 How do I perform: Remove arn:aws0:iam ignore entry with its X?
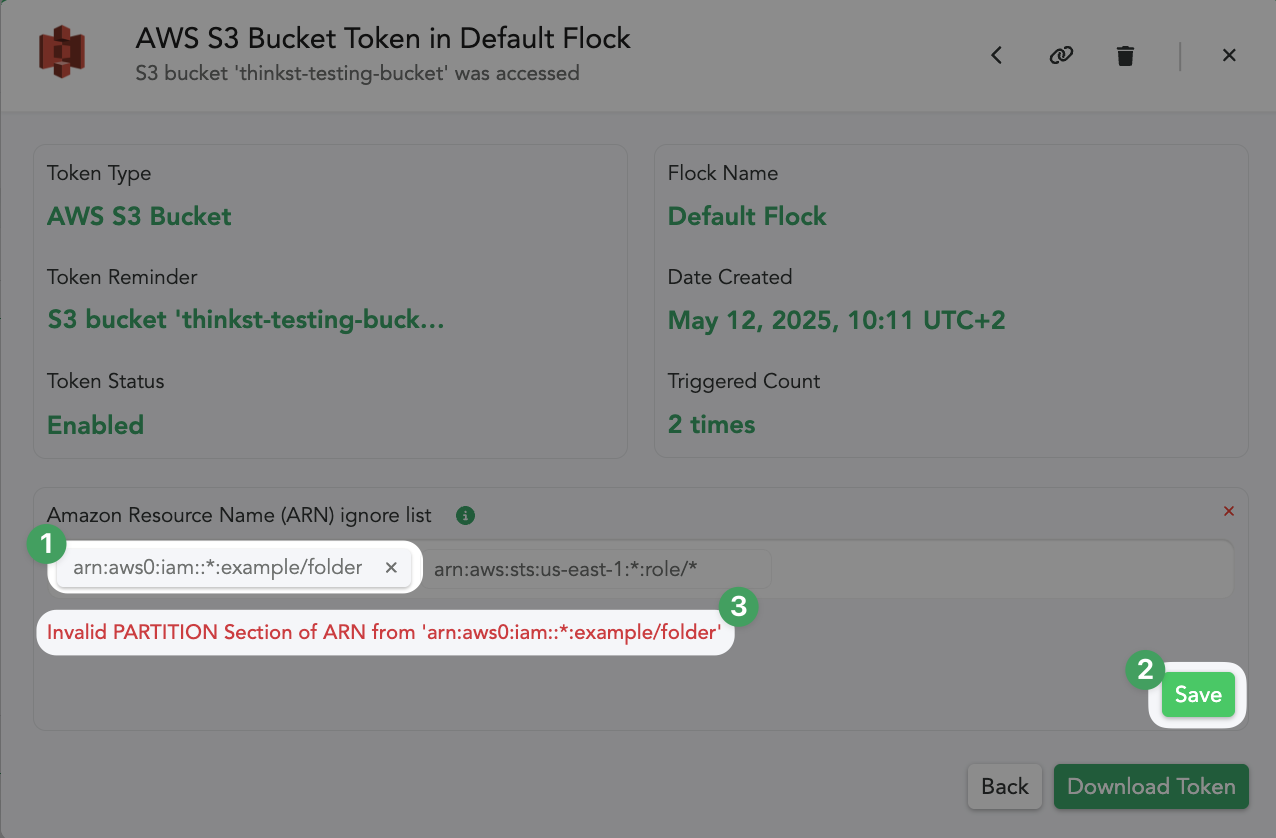391,568
